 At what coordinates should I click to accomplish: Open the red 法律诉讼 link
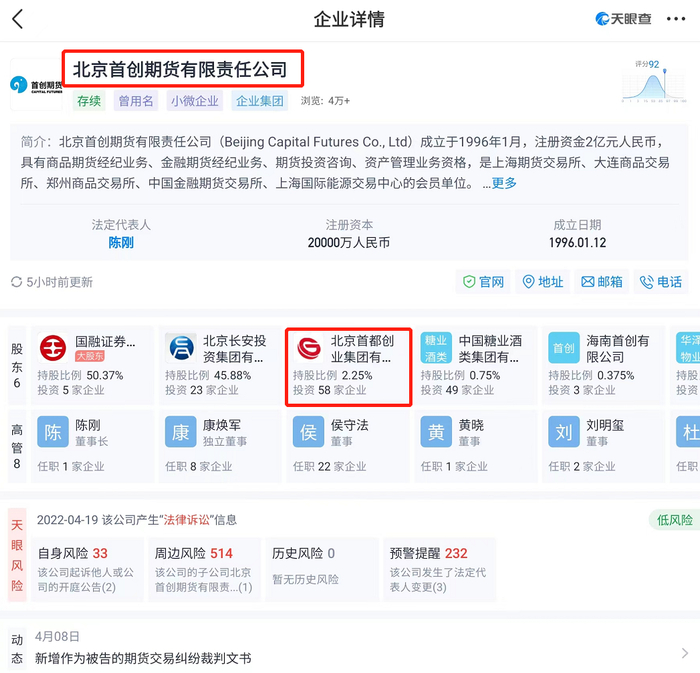click(187, 520)
